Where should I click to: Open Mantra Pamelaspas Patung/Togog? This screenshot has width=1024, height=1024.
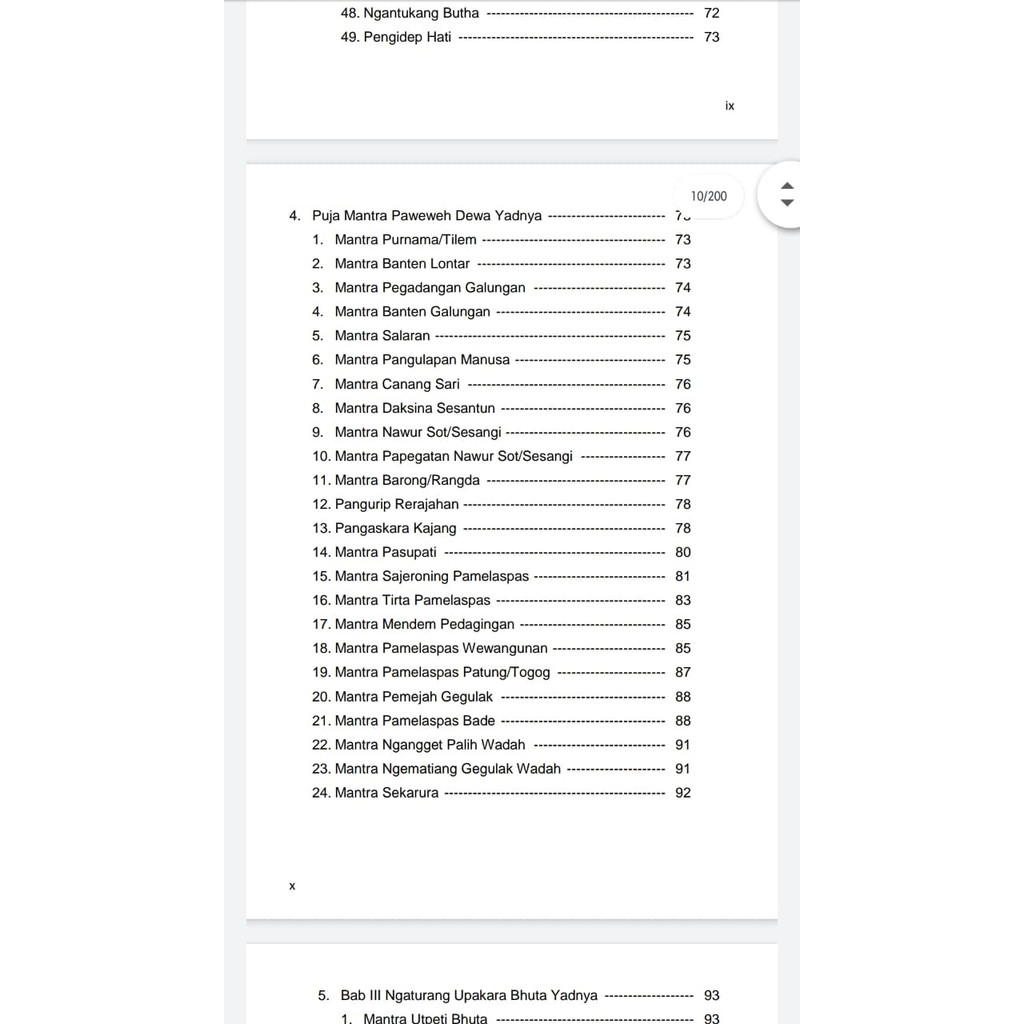click(x=442, y=672)
